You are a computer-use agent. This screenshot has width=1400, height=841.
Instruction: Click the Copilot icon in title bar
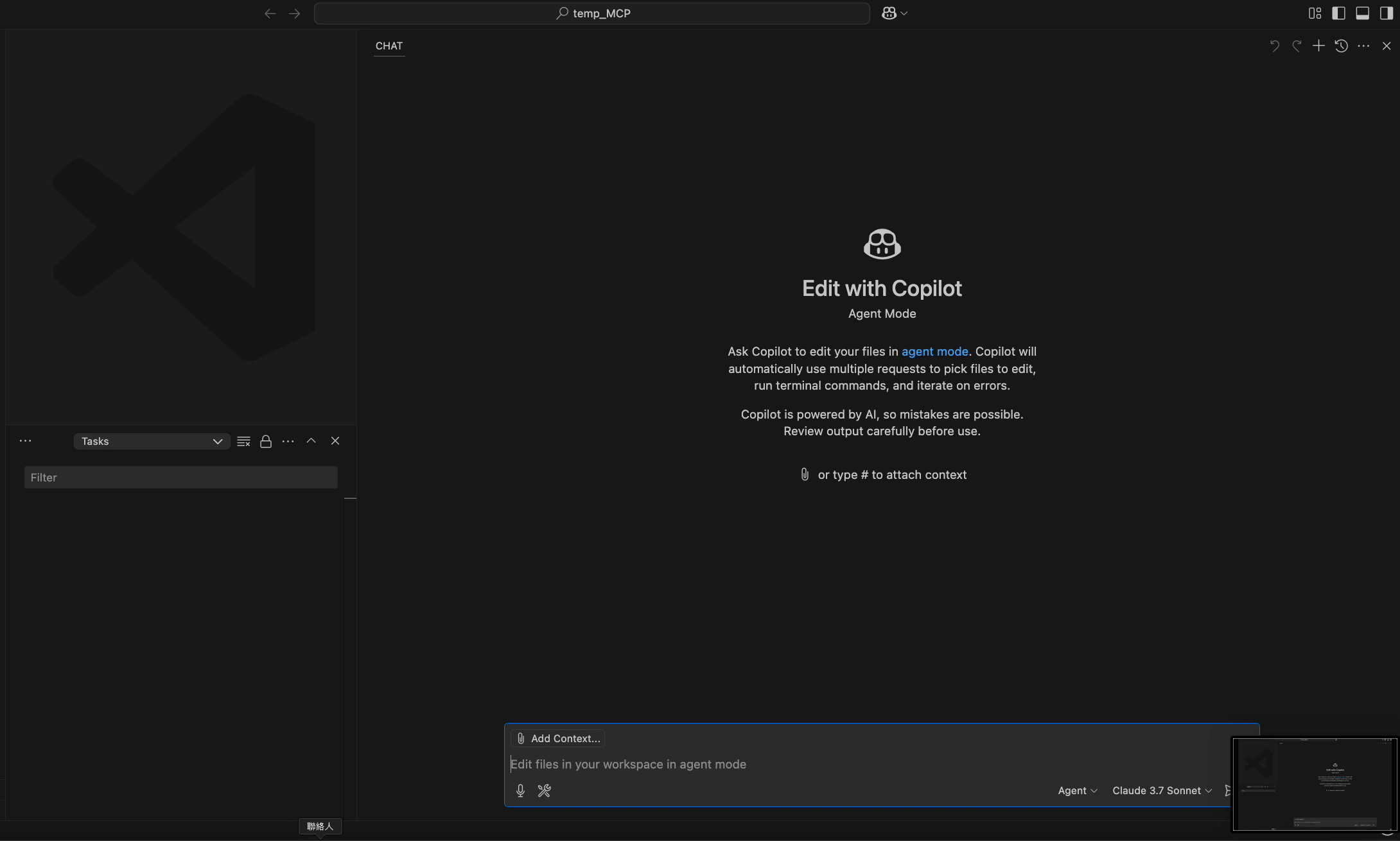click(889, 13)
